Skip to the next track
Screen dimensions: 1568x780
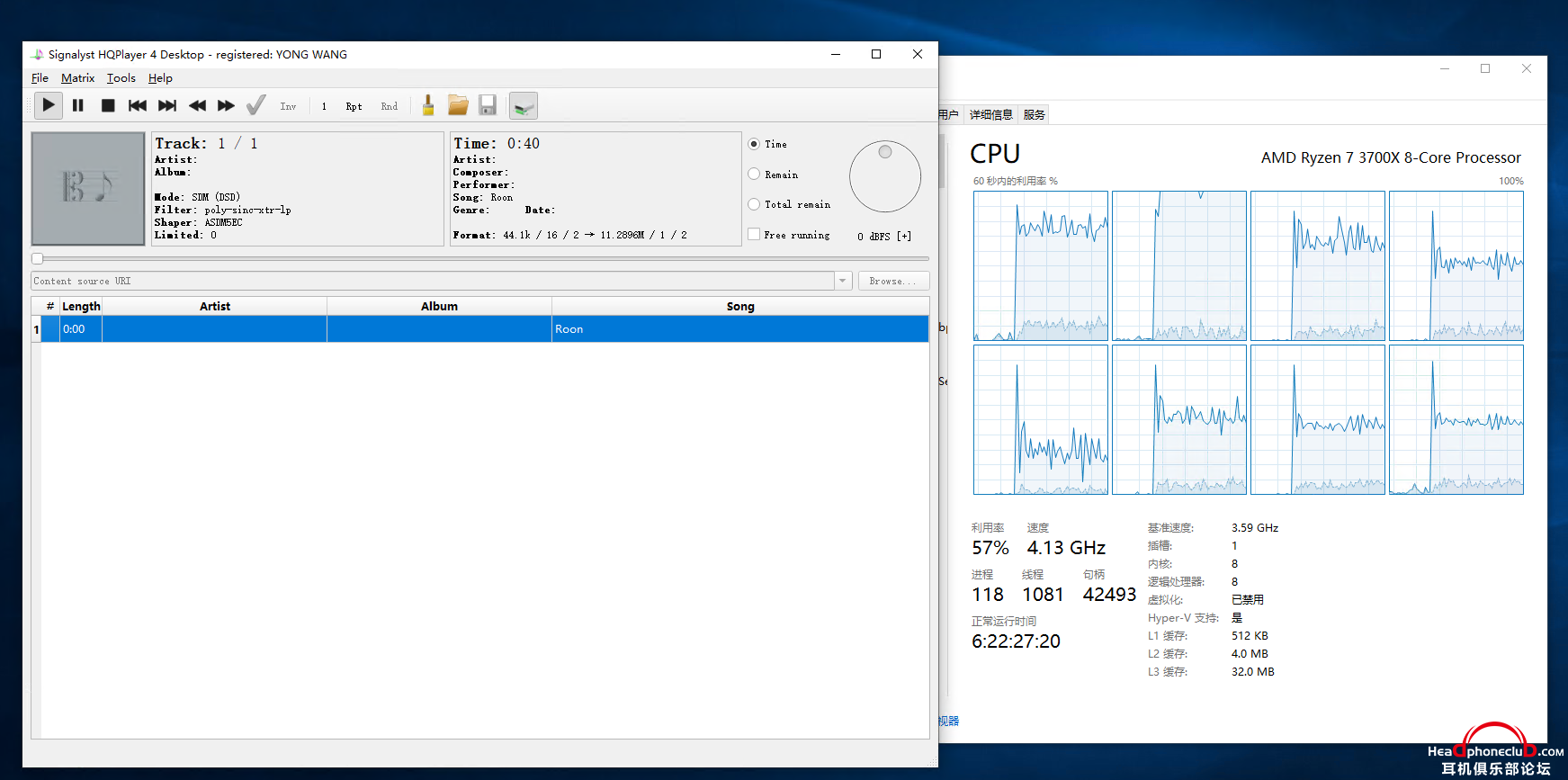click(x=167, y=106)
